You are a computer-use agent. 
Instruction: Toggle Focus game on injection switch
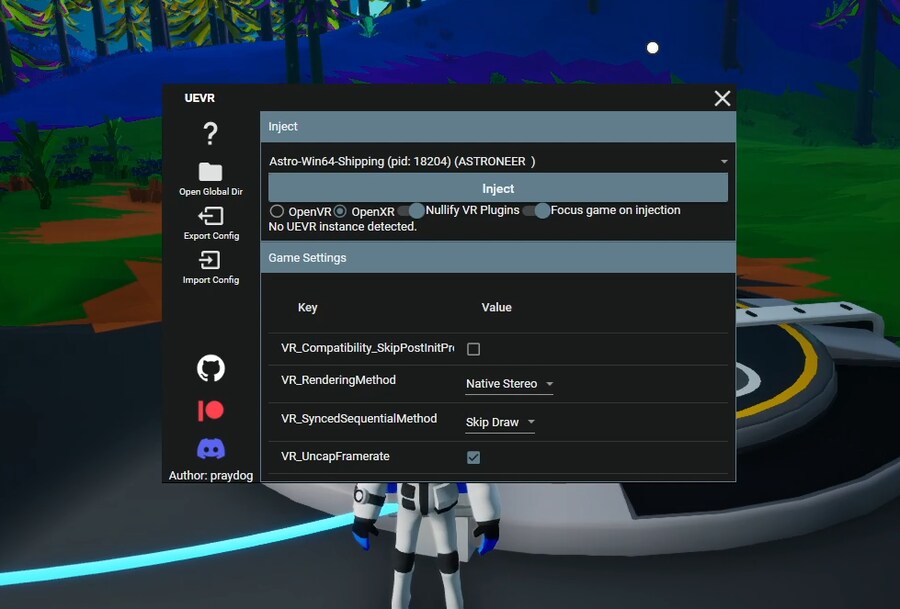click(x=537, y=211)
